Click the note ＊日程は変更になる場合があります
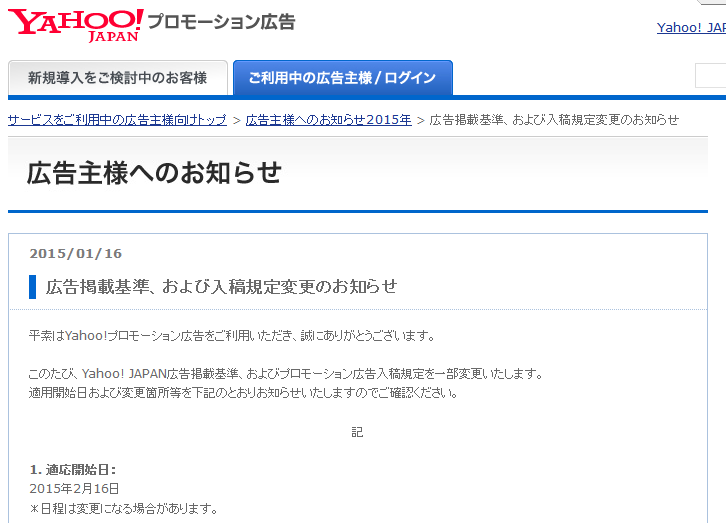Image resolution: width=726 pixels, height=523 pixels. [124, 508]
